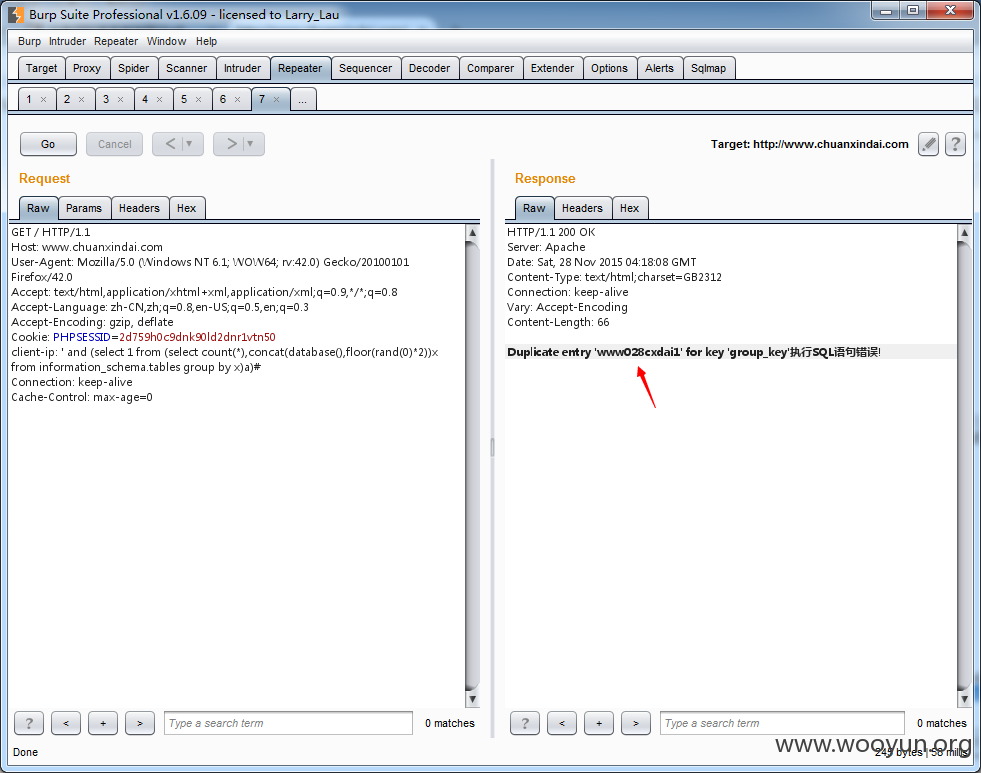Image resolution: width=981 pixels, height=773 pixels.
Task: Switch to the Options tab
Action: pyautogui.click(x=609, y=68)
